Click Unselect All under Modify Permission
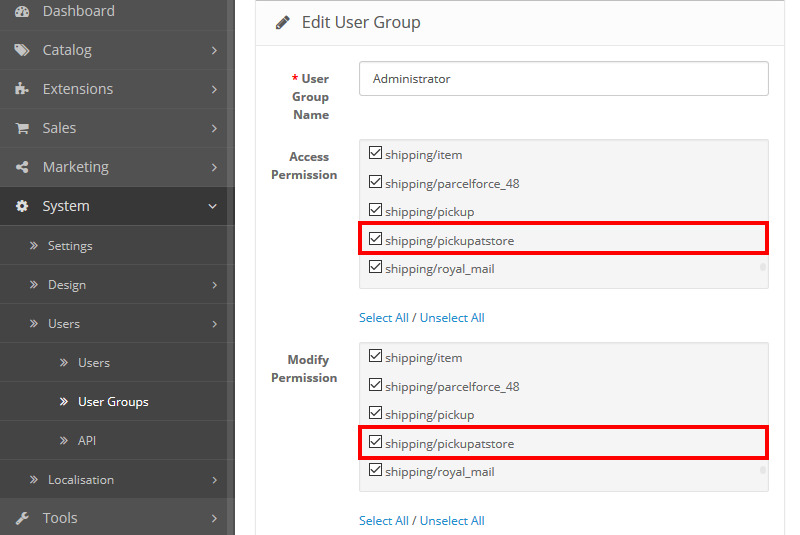 coord(452,521)
